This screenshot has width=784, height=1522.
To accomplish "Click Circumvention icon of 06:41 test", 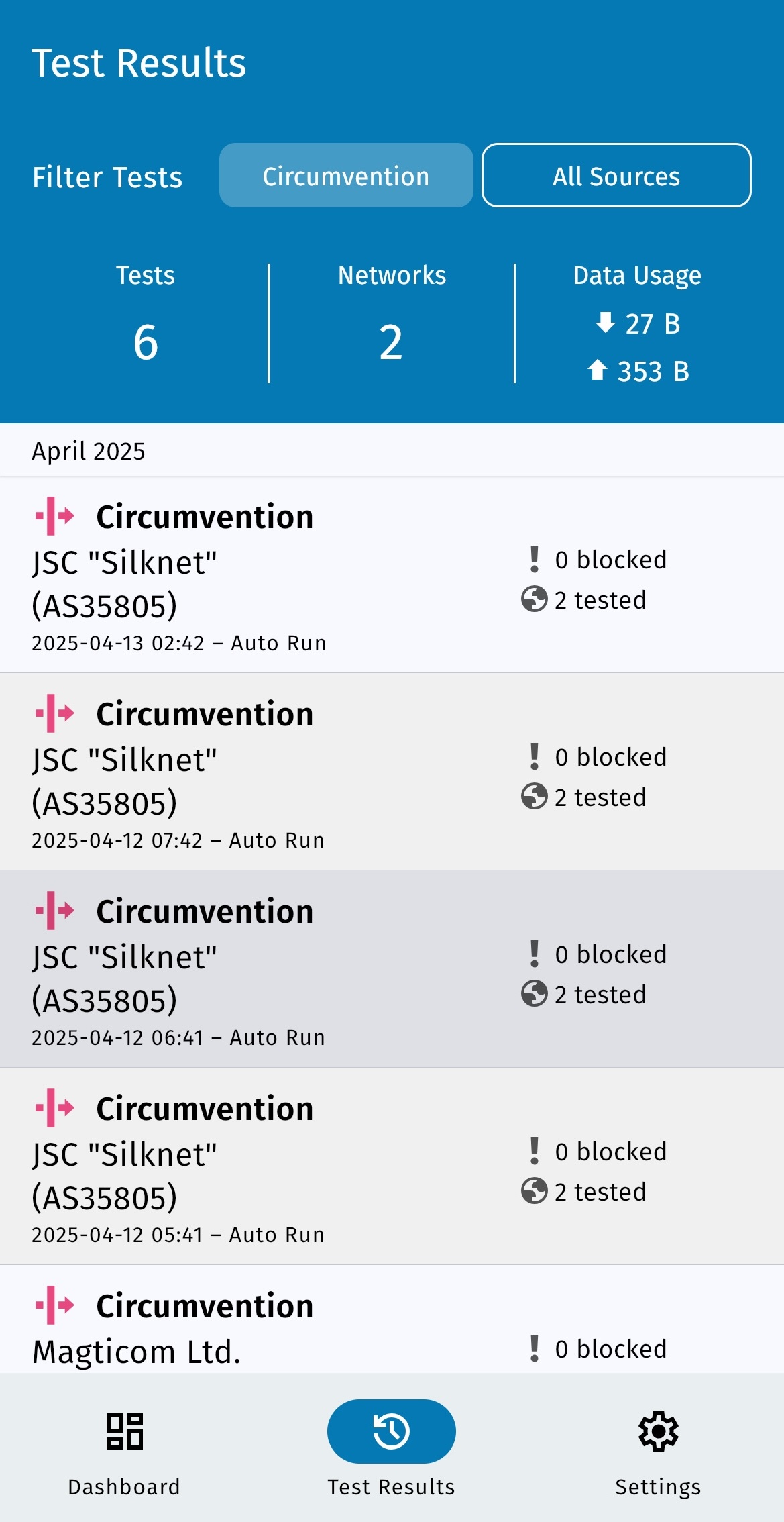I will [55, 911].
